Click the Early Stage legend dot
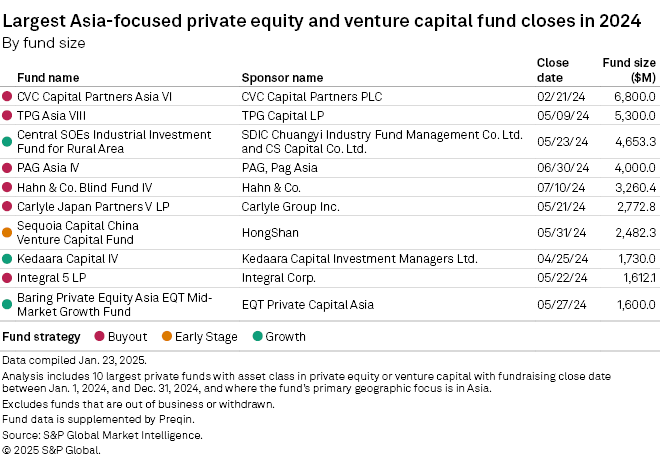 click(x=166, y=337)
